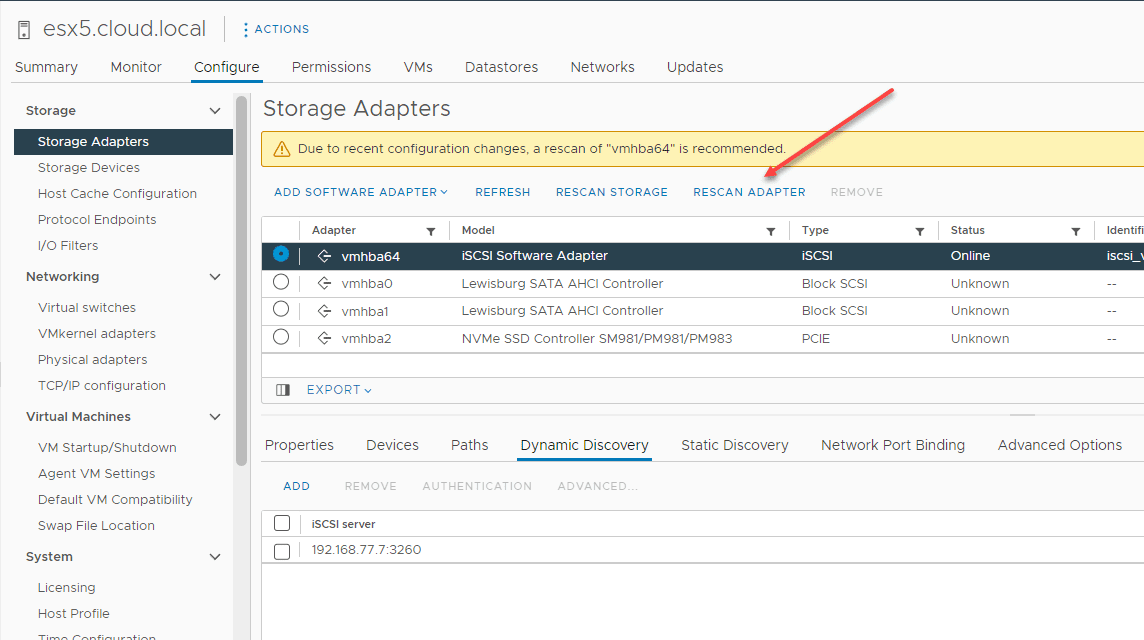Select the vmhba1 adapter radio button

[281, 310]
